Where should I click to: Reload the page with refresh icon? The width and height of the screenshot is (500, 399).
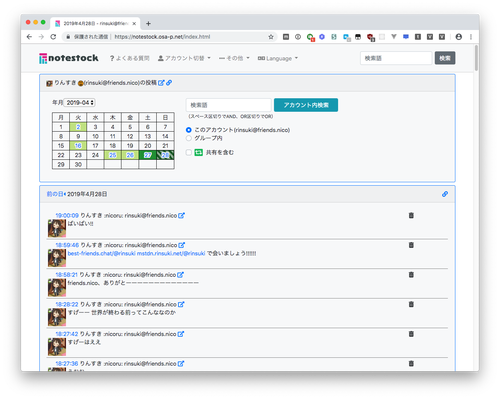53,37
